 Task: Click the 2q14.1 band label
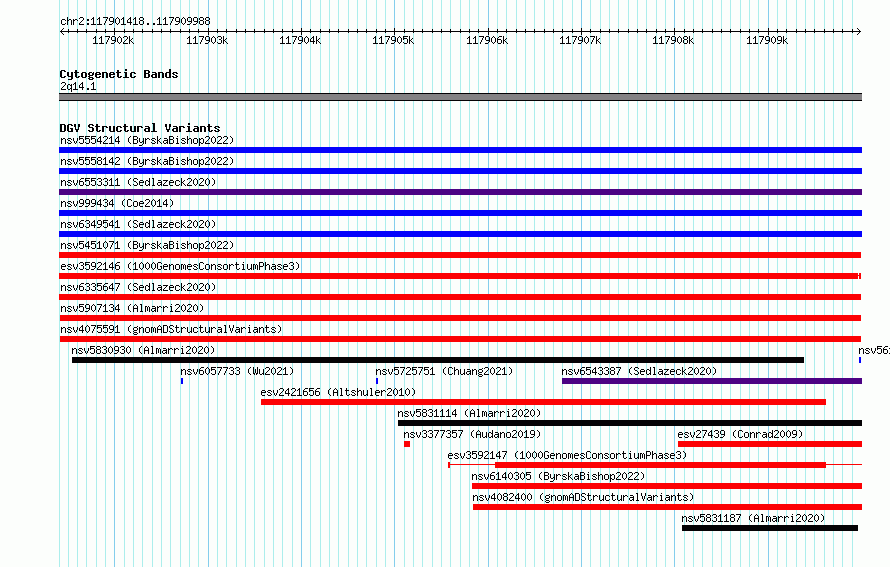click(78, 86)
